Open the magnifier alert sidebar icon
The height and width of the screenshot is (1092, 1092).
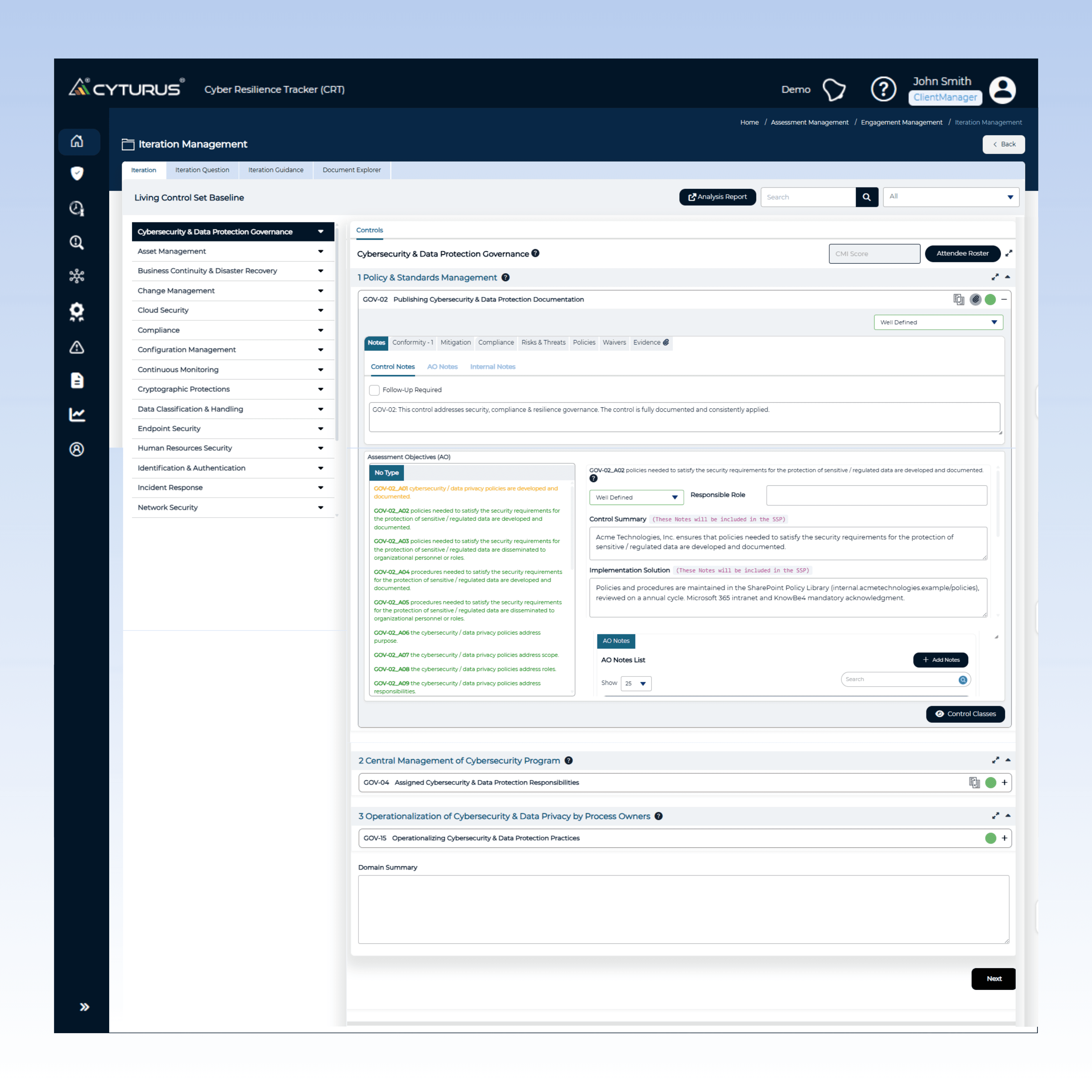coord(77,243)
